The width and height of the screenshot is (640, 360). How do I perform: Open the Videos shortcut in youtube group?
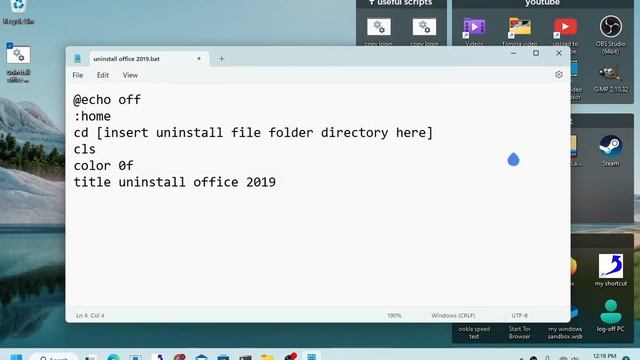(474, 31)
